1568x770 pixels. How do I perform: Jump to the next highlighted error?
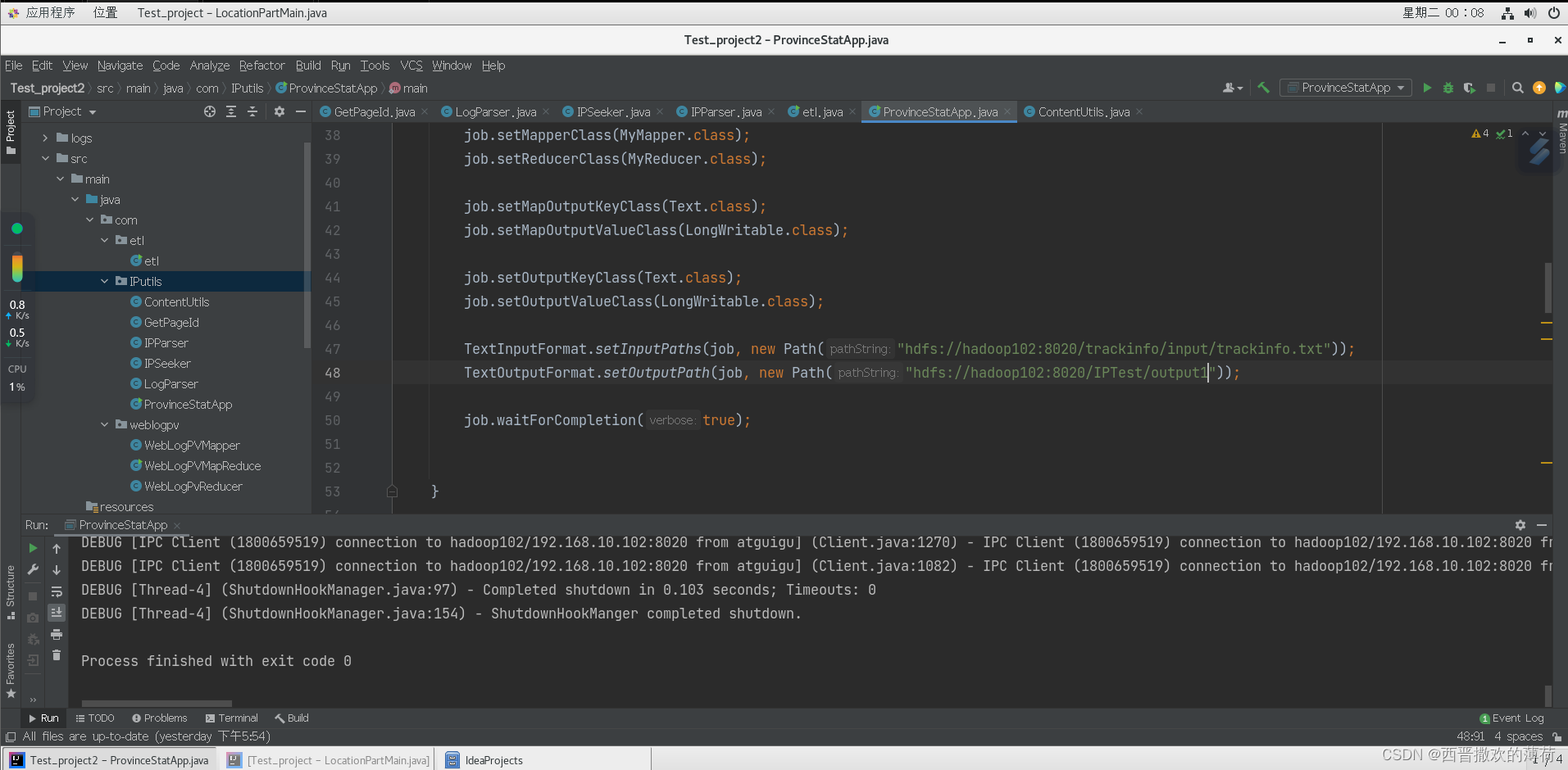click(x=1543, y=134)
